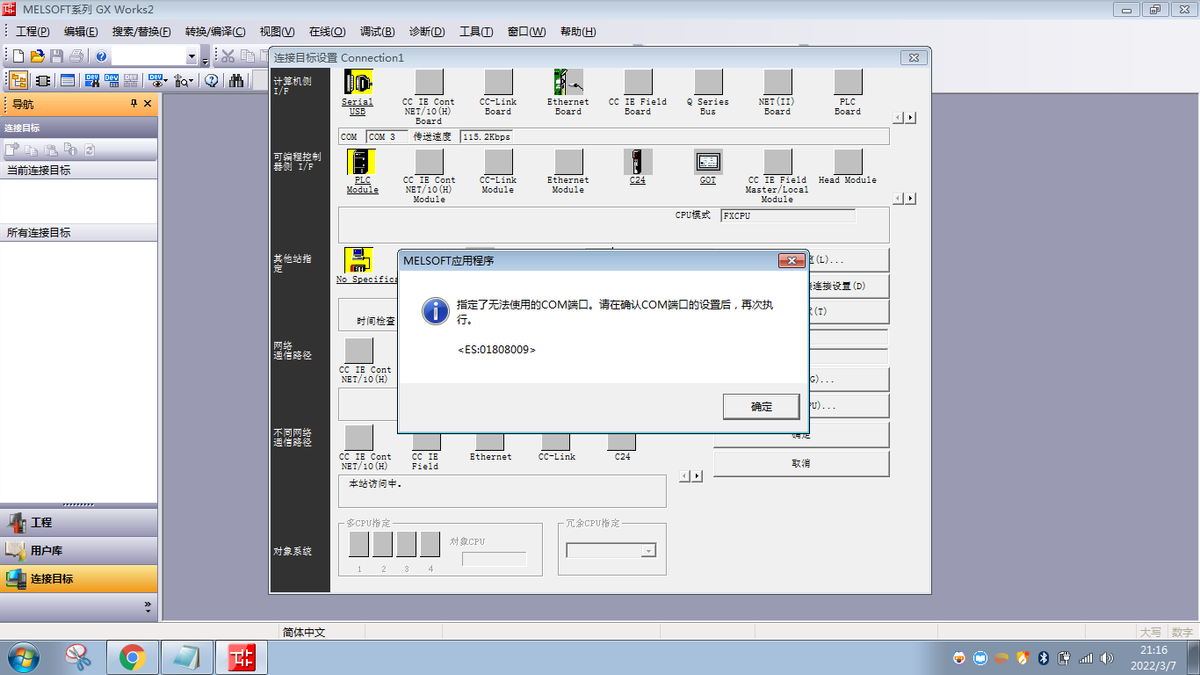
Task: Open the toolbar combo box dropdown arrow
Action: [x=189, y=55]
